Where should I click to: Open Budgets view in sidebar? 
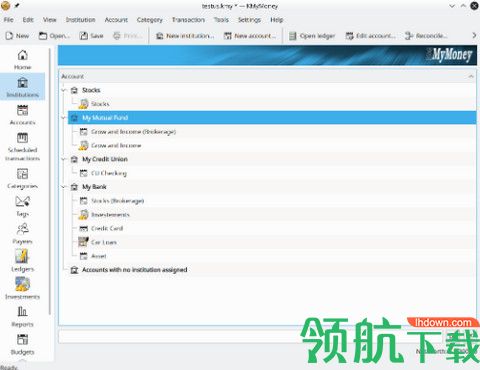(x=22, y=344)
